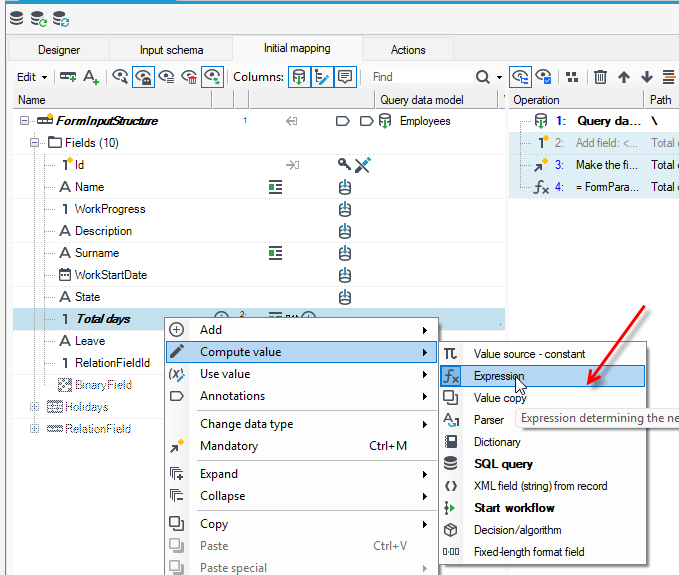The width and height of the screenshot is (679, 575).
Task: Choose SQL query option
Action: coord(543,464)
